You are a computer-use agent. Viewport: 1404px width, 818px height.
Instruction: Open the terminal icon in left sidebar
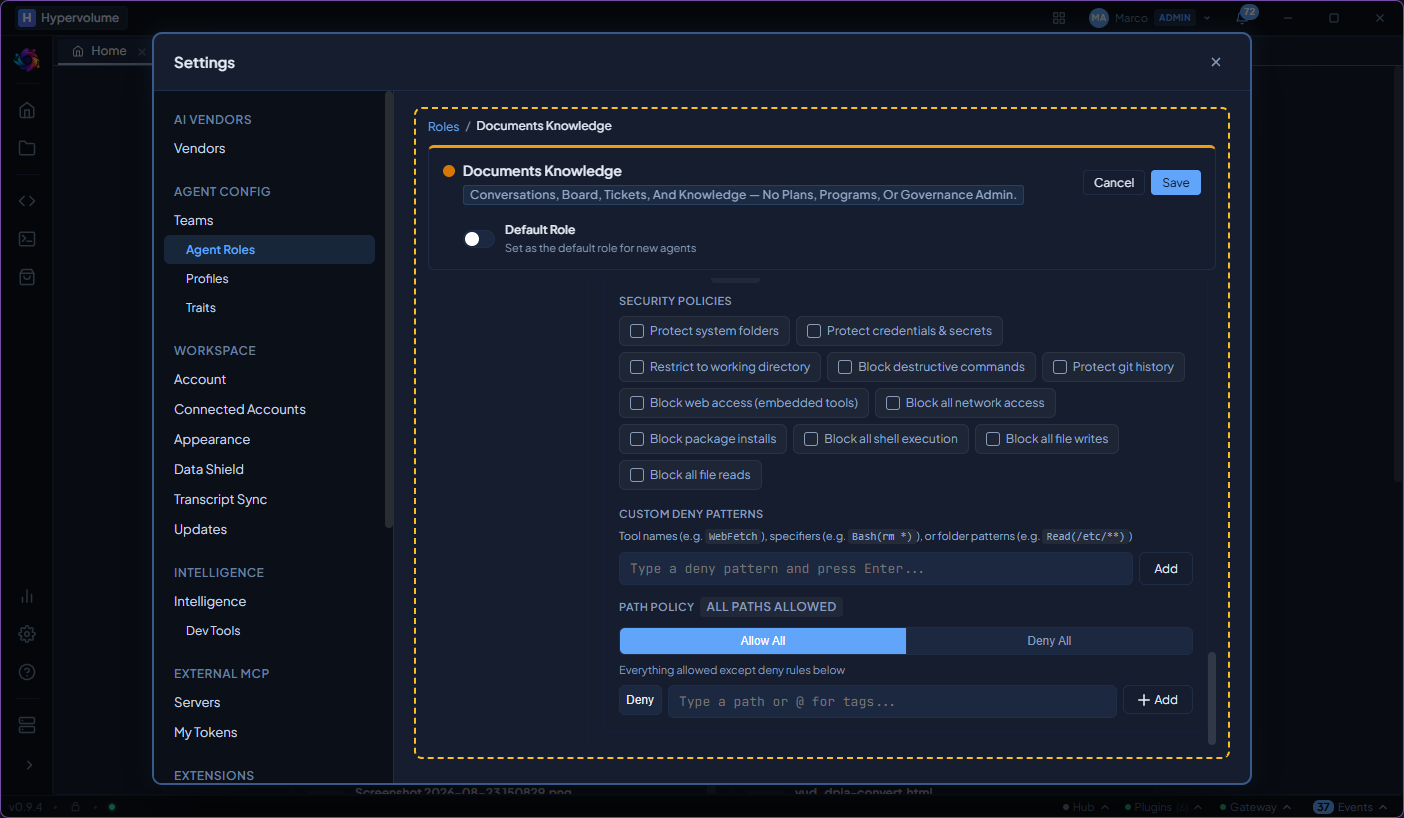coord(27,239)
